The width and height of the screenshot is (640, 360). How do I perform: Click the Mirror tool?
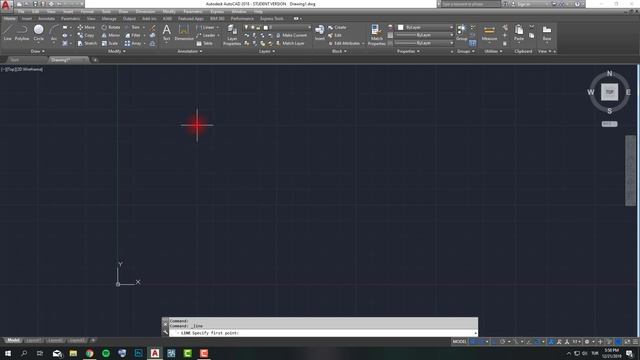pyautogui.click(x=111, y=36)
